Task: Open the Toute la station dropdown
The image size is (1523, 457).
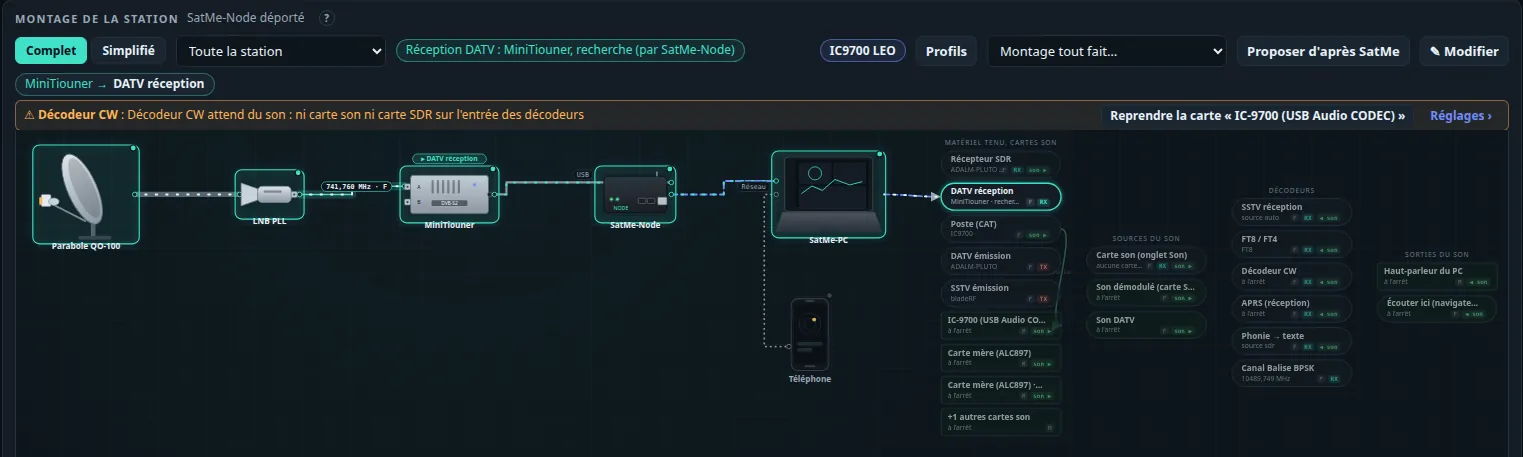Action: (x=281, y=51)
